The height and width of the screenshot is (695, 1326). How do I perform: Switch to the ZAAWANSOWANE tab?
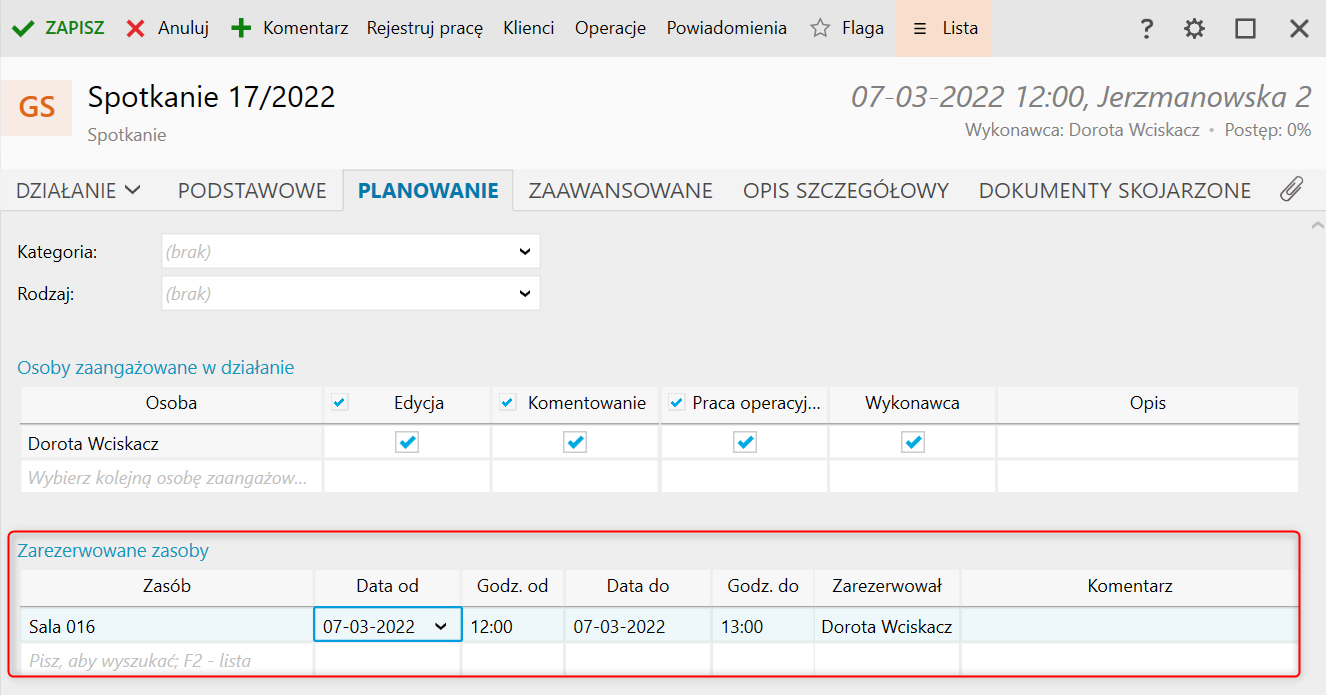click(620, 190)
